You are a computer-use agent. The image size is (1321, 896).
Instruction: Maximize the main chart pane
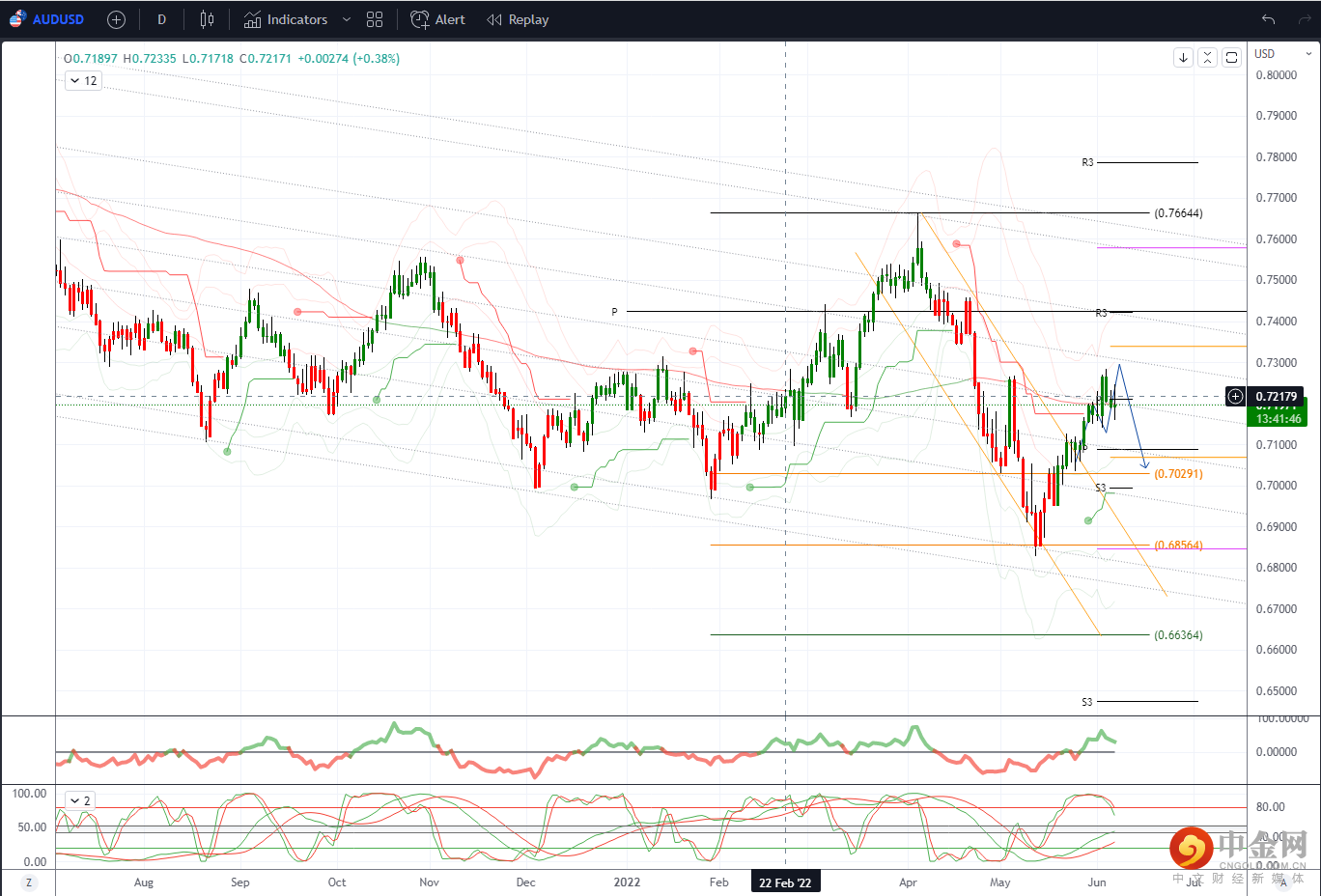click(1231, 58)
